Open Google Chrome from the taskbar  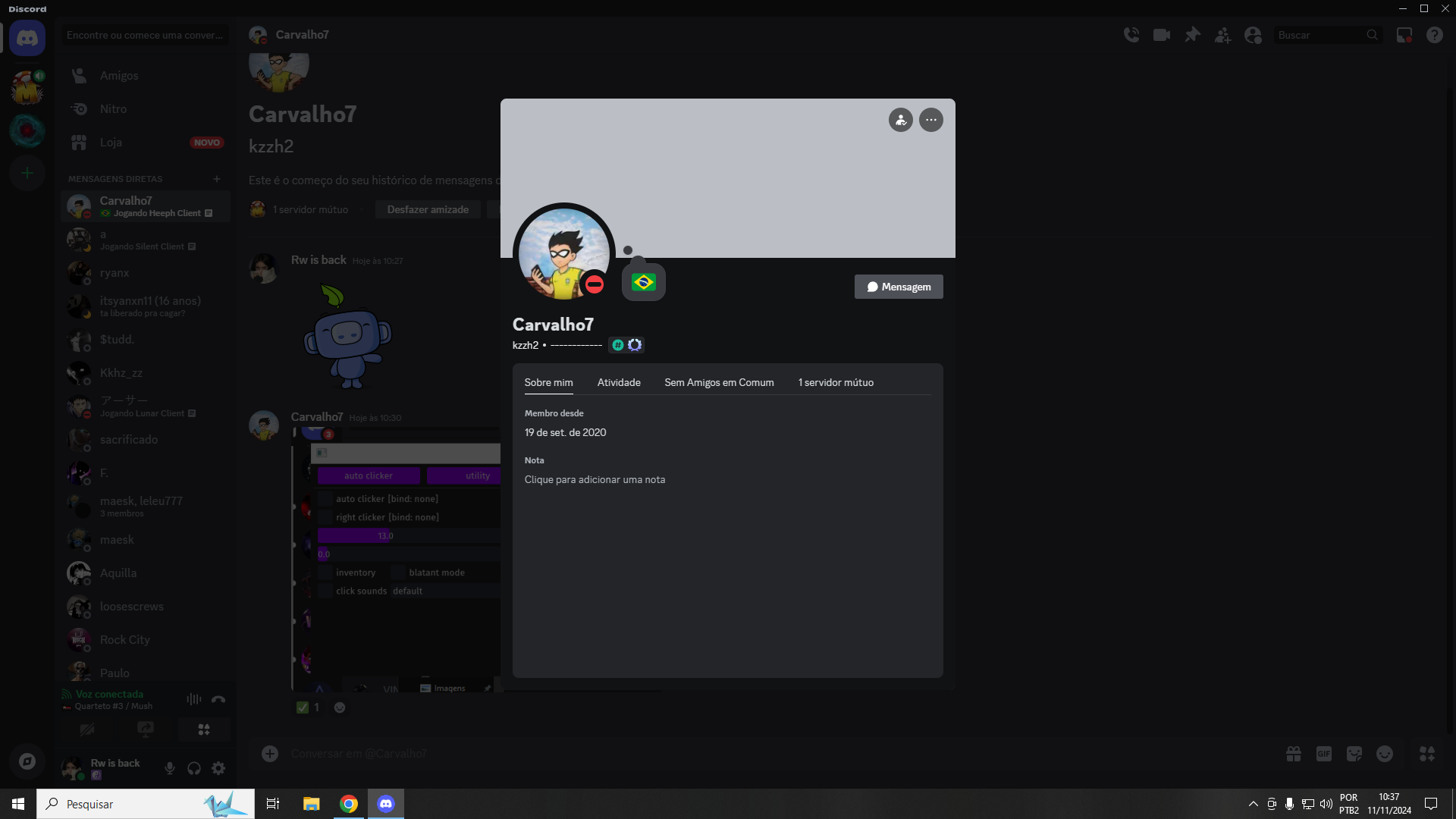349,804
